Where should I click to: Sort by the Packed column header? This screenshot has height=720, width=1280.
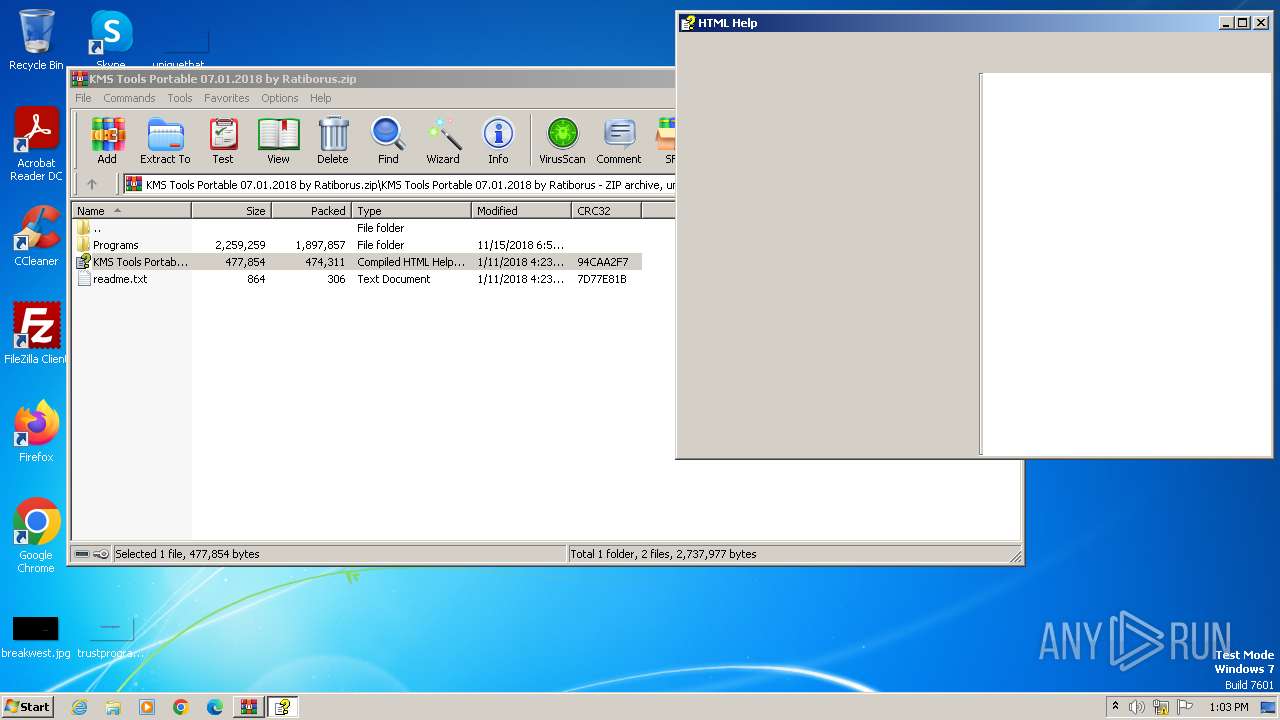point(311,210)
